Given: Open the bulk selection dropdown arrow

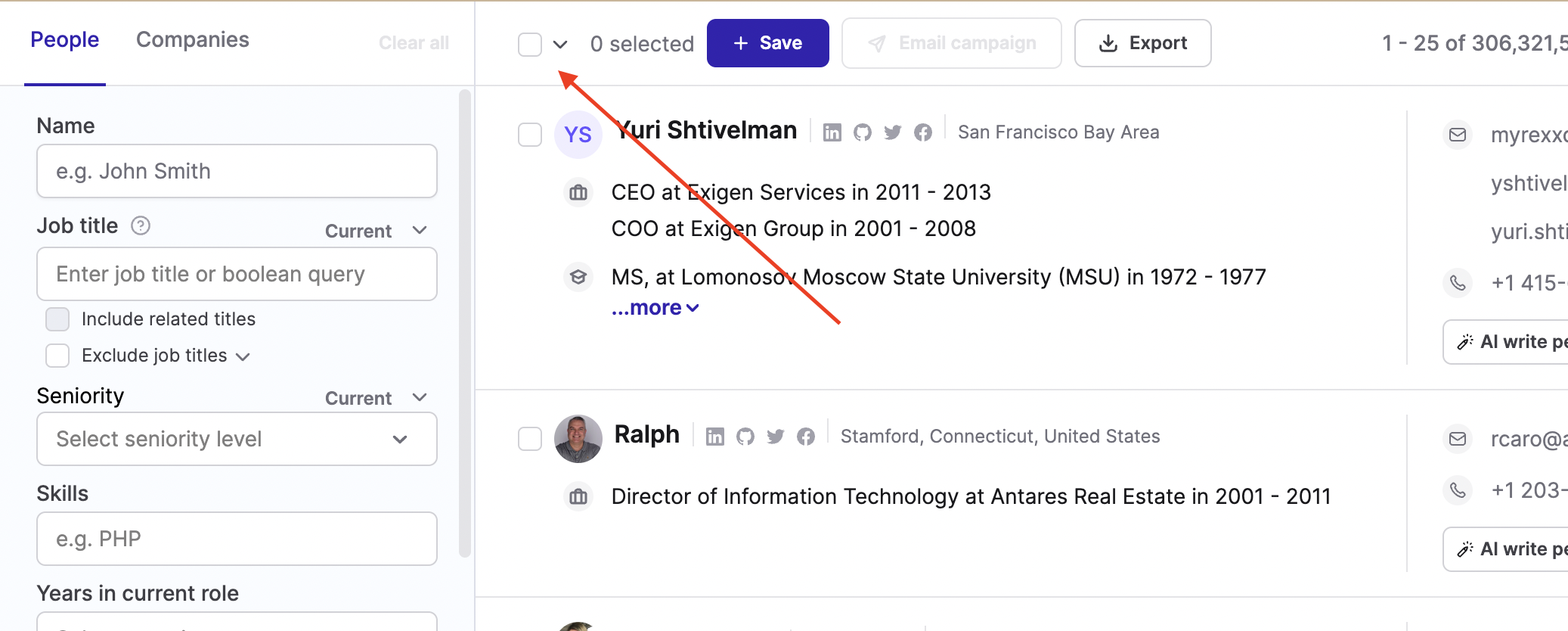Looking at the screenshot, I should [560, 44].
